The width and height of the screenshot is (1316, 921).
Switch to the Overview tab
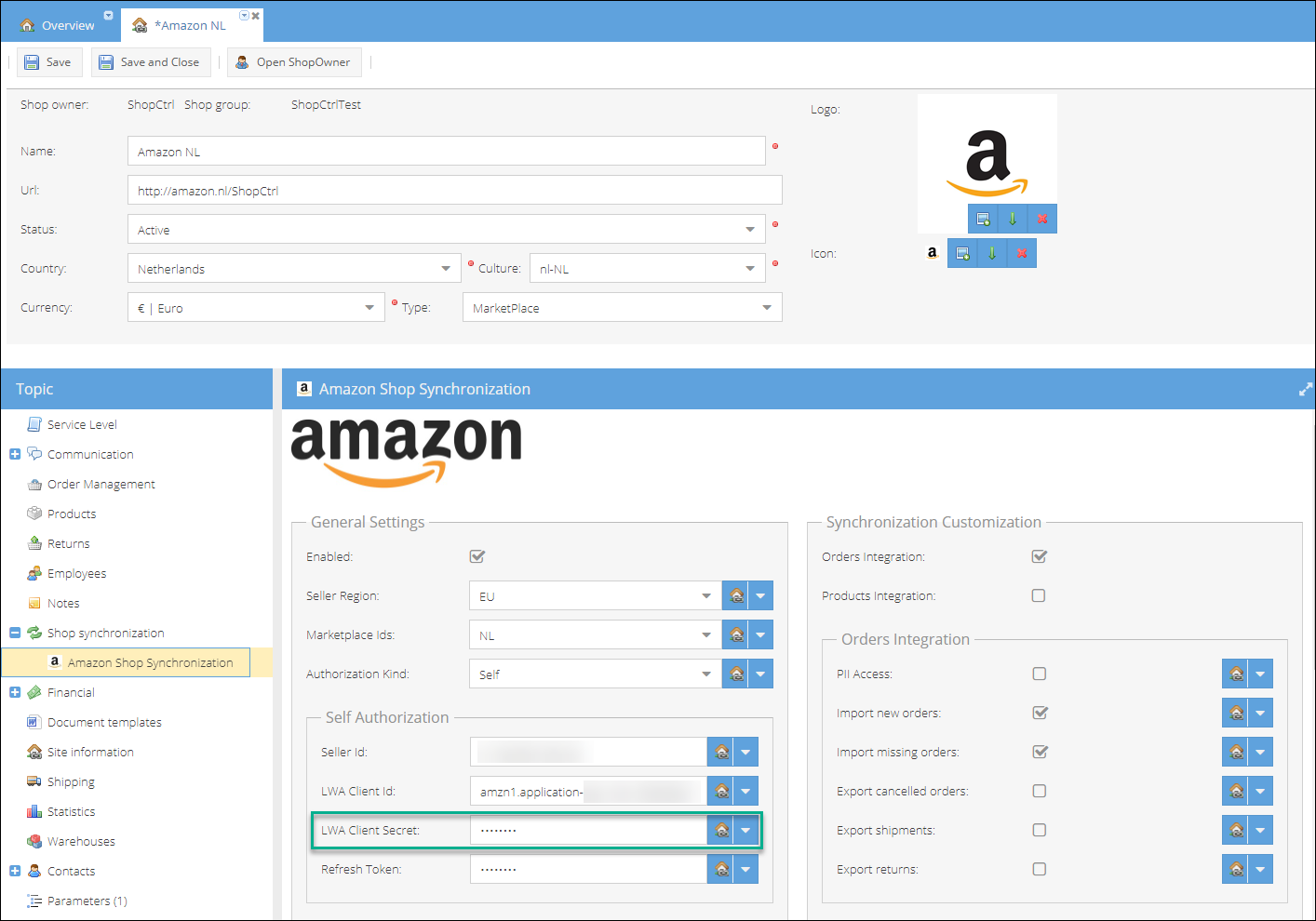point(58,25)
